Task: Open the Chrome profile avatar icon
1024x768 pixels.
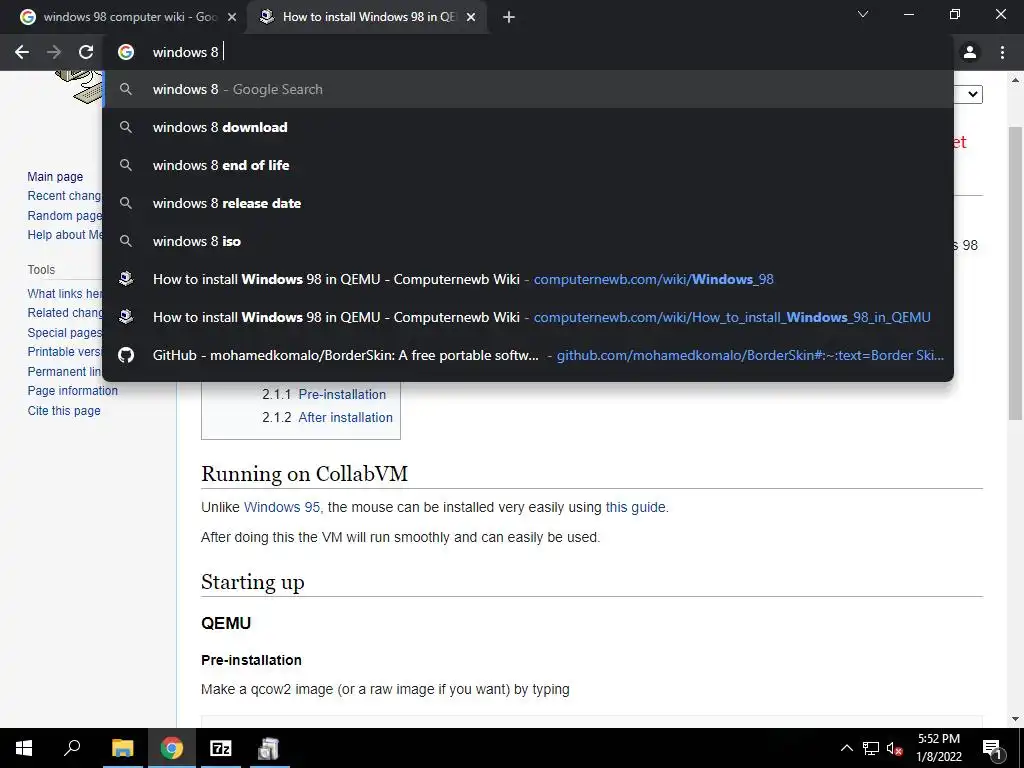Action: 970,52
